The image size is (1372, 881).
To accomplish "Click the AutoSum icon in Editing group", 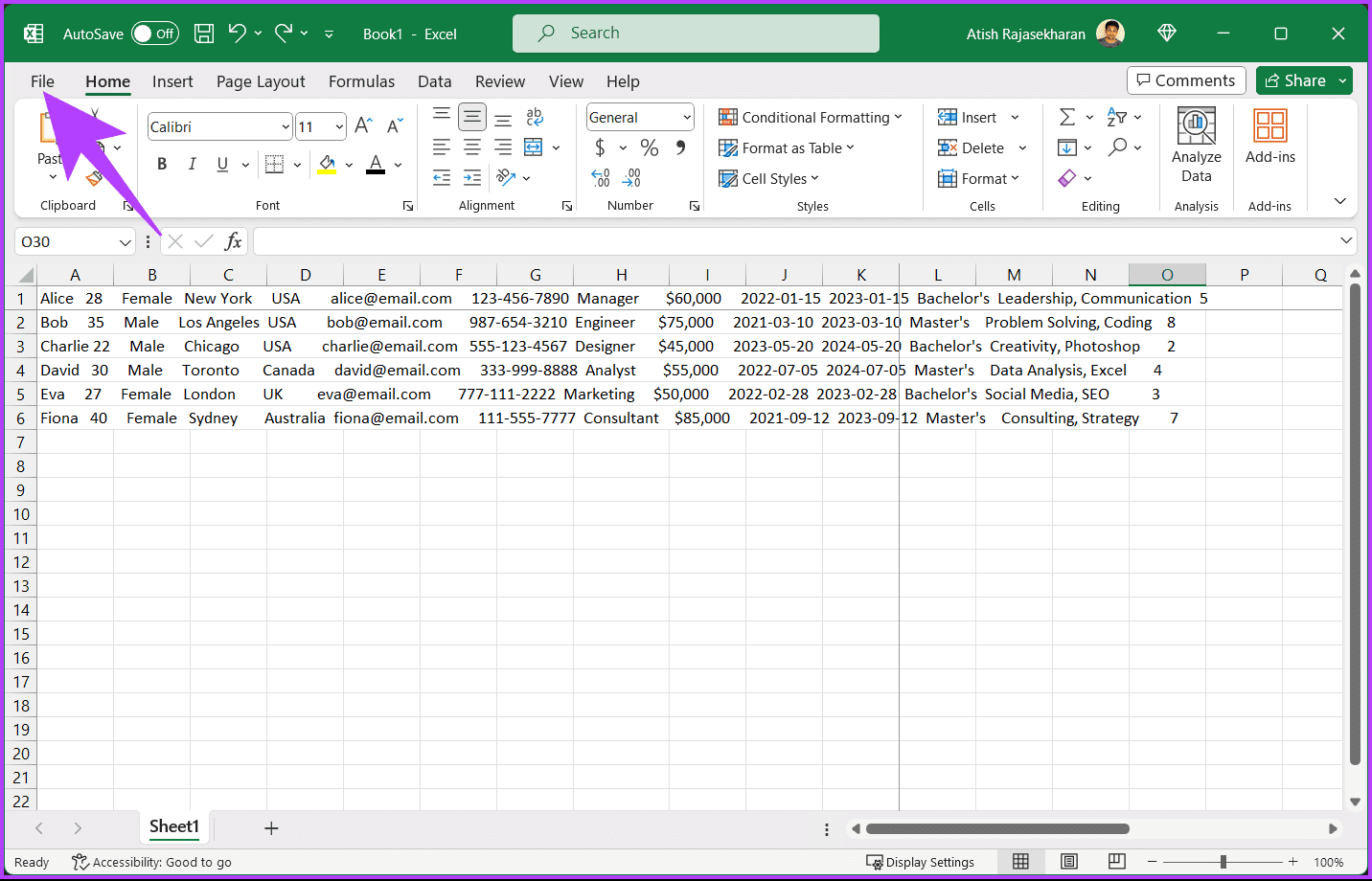I will point(1066,116).
